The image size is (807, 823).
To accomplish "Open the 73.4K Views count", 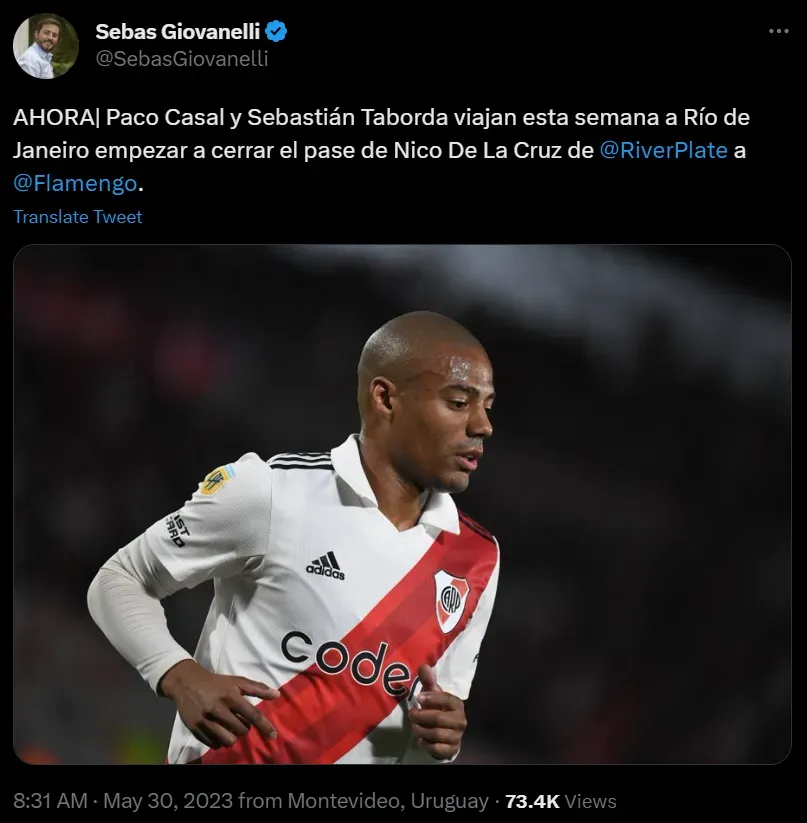I will pos(560,801).
